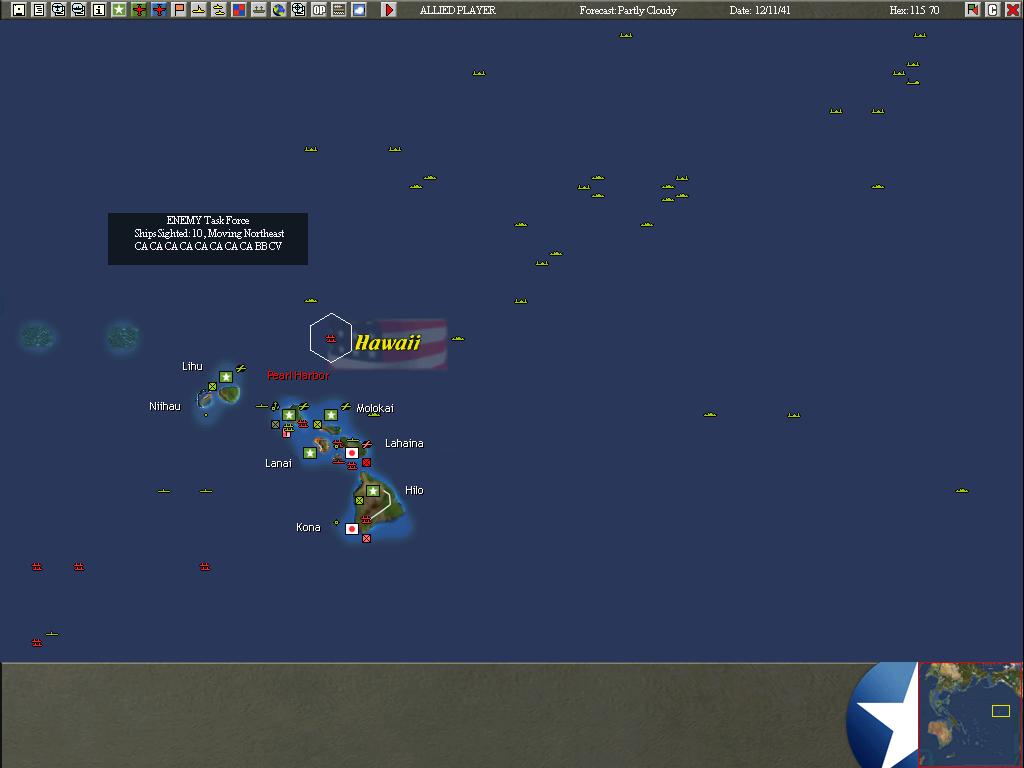Viewport: 1024px width, 768px height.
Task: Click the red arrow to advance turn
Action: pyautogui.click(x=388, y=9)
